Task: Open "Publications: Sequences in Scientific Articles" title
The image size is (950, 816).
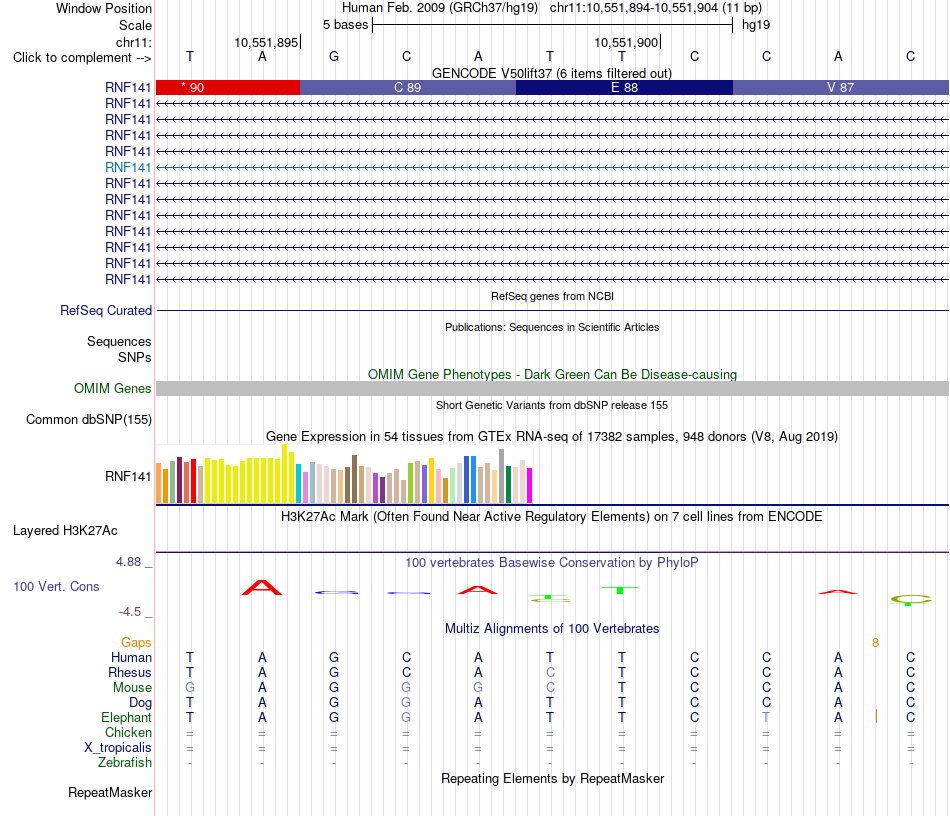Action: (552, 327)
